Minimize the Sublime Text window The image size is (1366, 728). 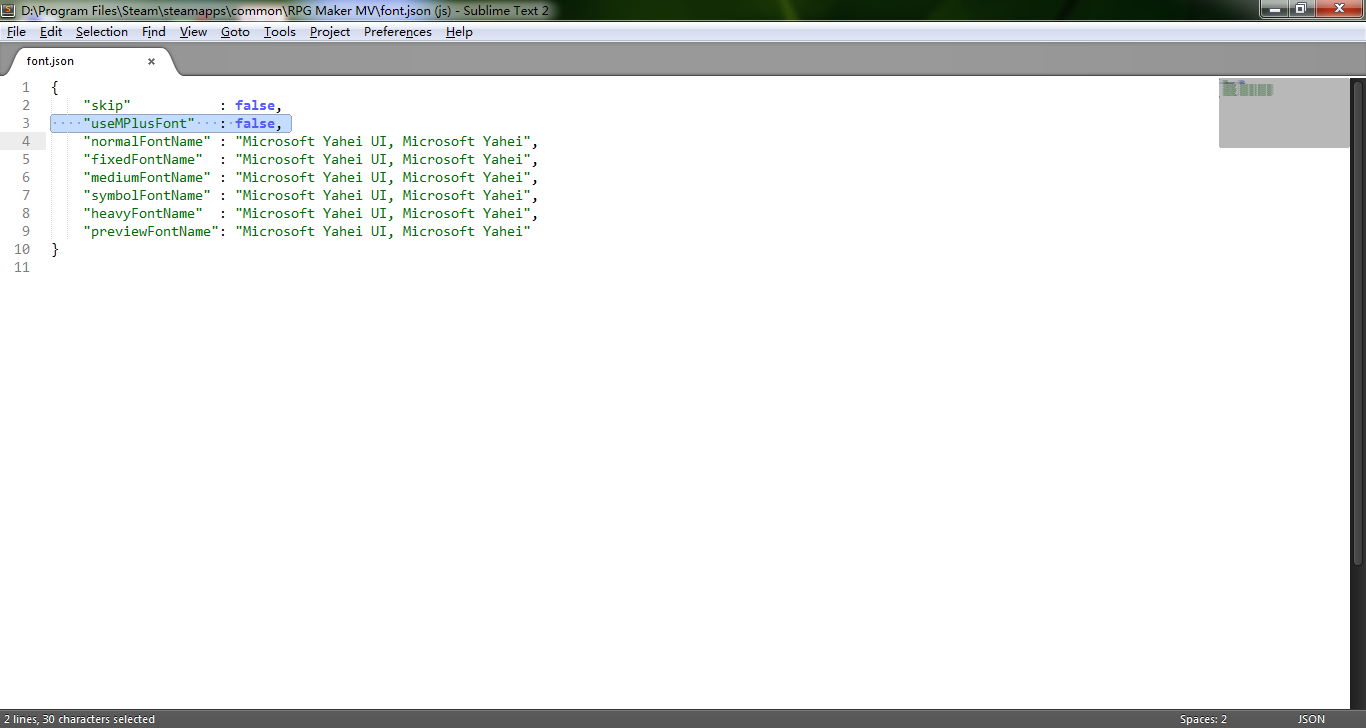(x=1274, y=9)
